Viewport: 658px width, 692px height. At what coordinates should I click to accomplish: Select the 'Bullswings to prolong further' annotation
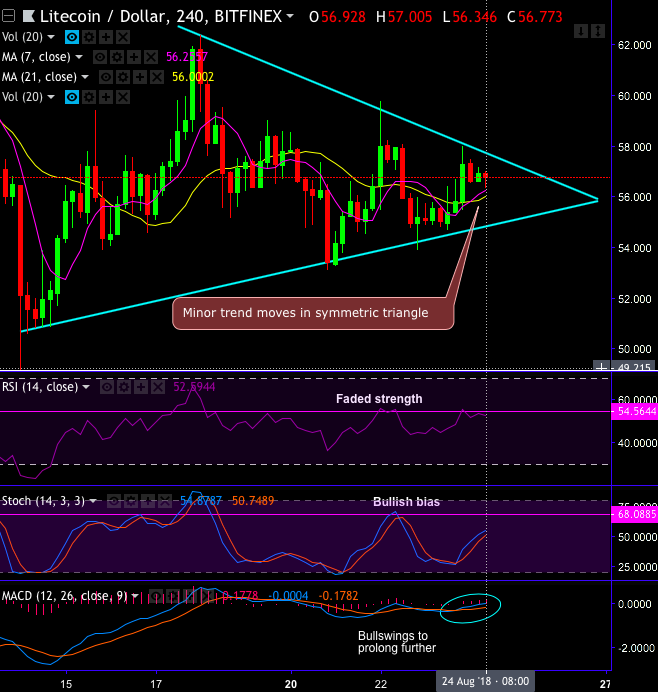[397, 642]
